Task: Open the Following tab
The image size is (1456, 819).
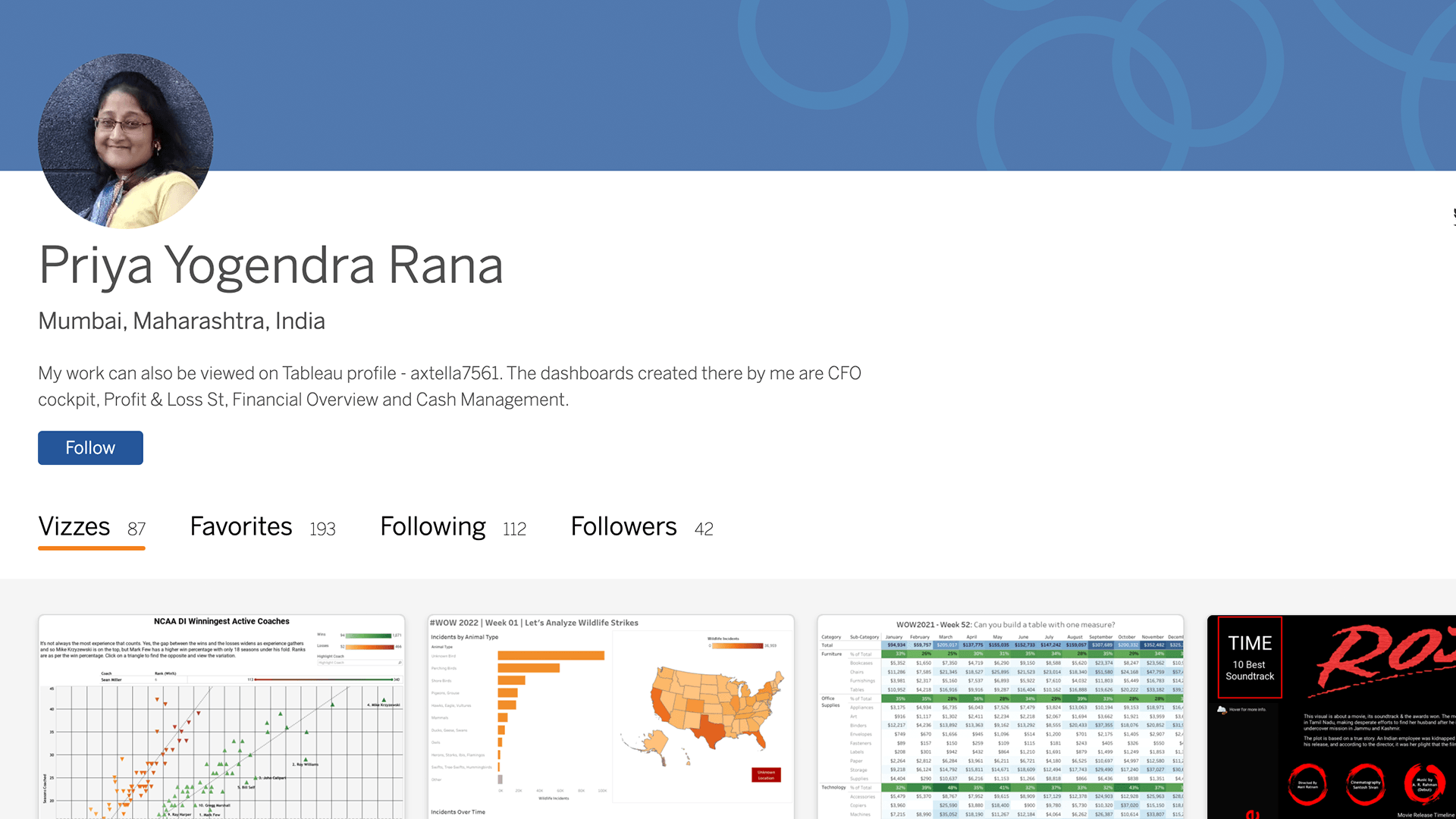Action: (x=453, y=527)
